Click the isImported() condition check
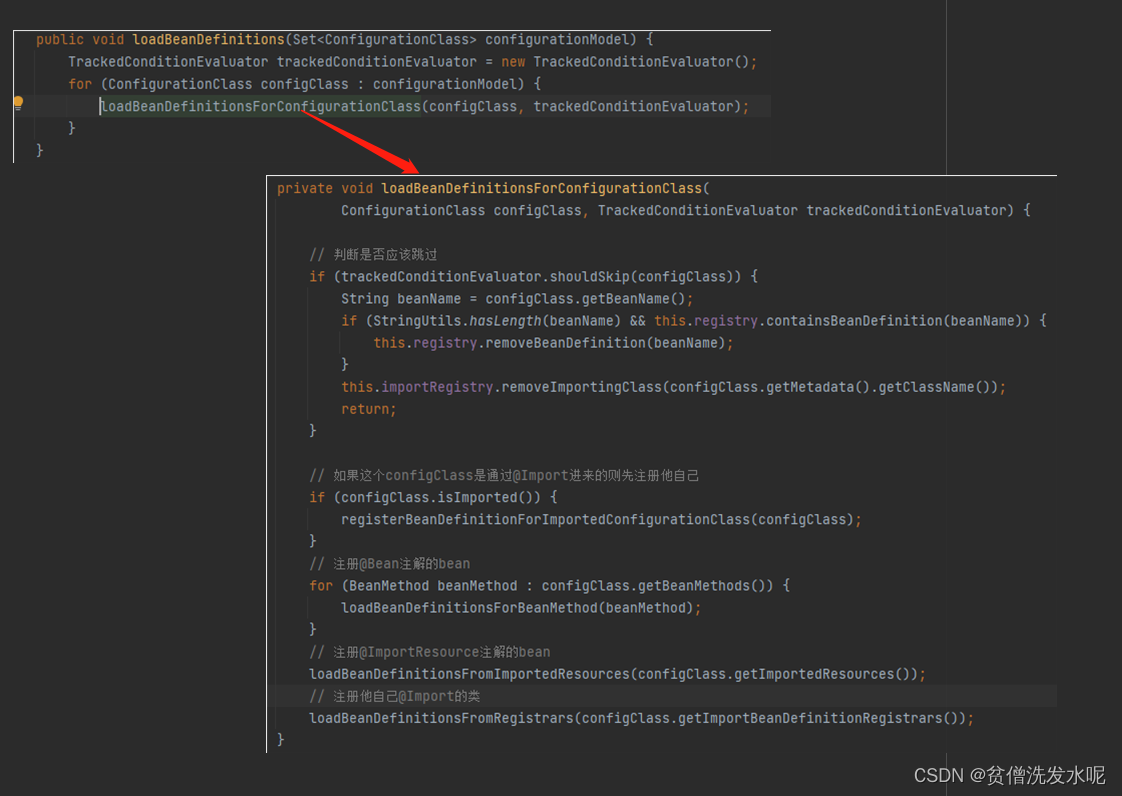This screenshot has height=796, width=1122. pyautogui.click(x=493, y=497)
